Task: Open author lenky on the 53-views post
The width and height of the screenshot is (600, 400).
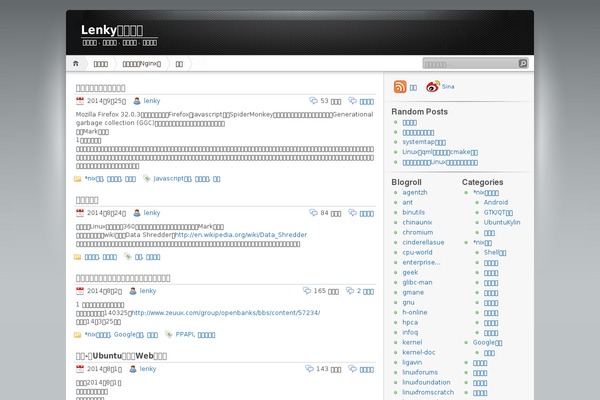Action: point(152,101)
